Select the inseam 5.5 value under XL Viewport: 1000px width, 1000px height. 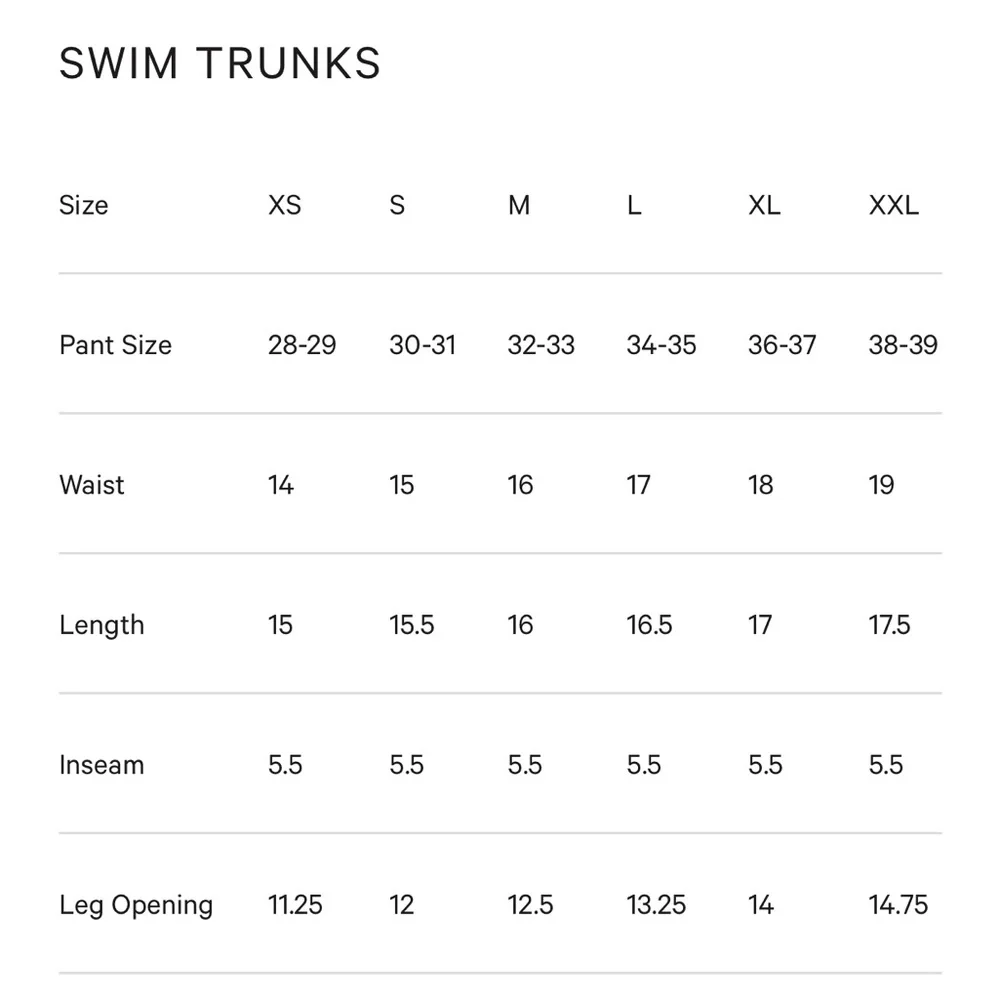765,765
